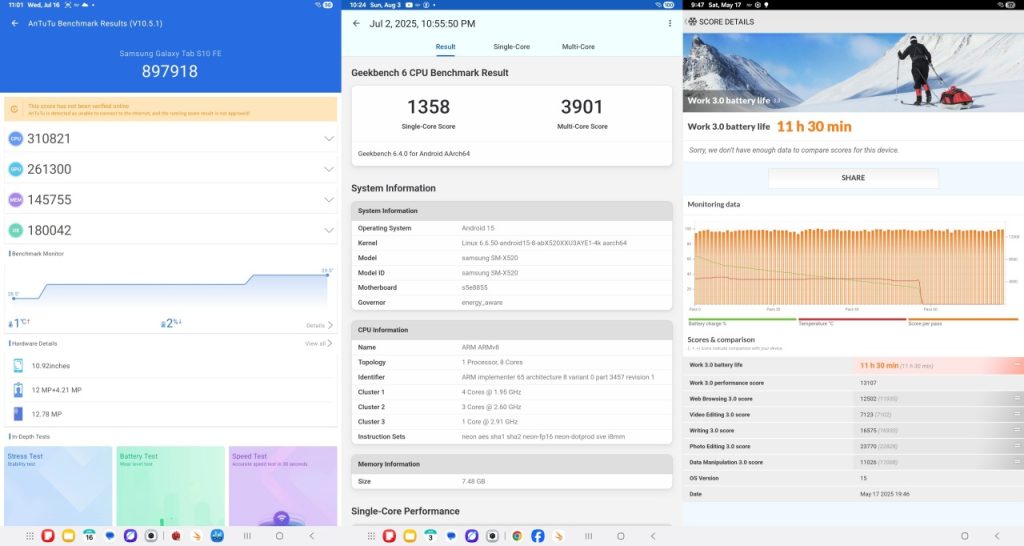Expand Work 3.0 battery life score row handle
1024x546 pixels.
tap(1017, 365)
